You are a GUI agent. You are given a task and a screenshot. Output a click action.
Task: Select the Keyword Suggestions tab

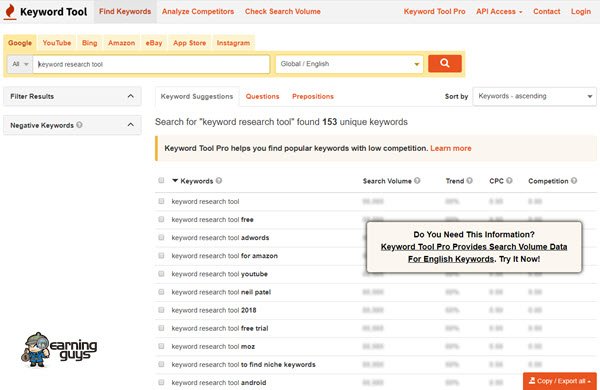point(197,96)
